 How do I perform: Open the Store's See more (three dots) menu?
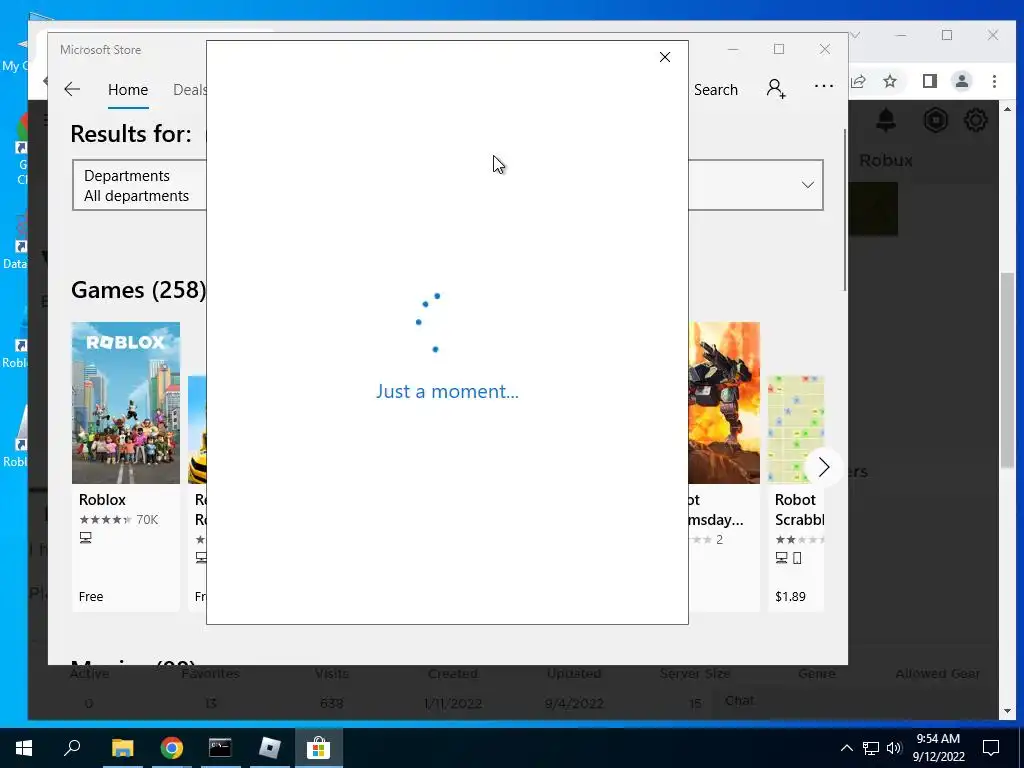click(x=824, y=86)
